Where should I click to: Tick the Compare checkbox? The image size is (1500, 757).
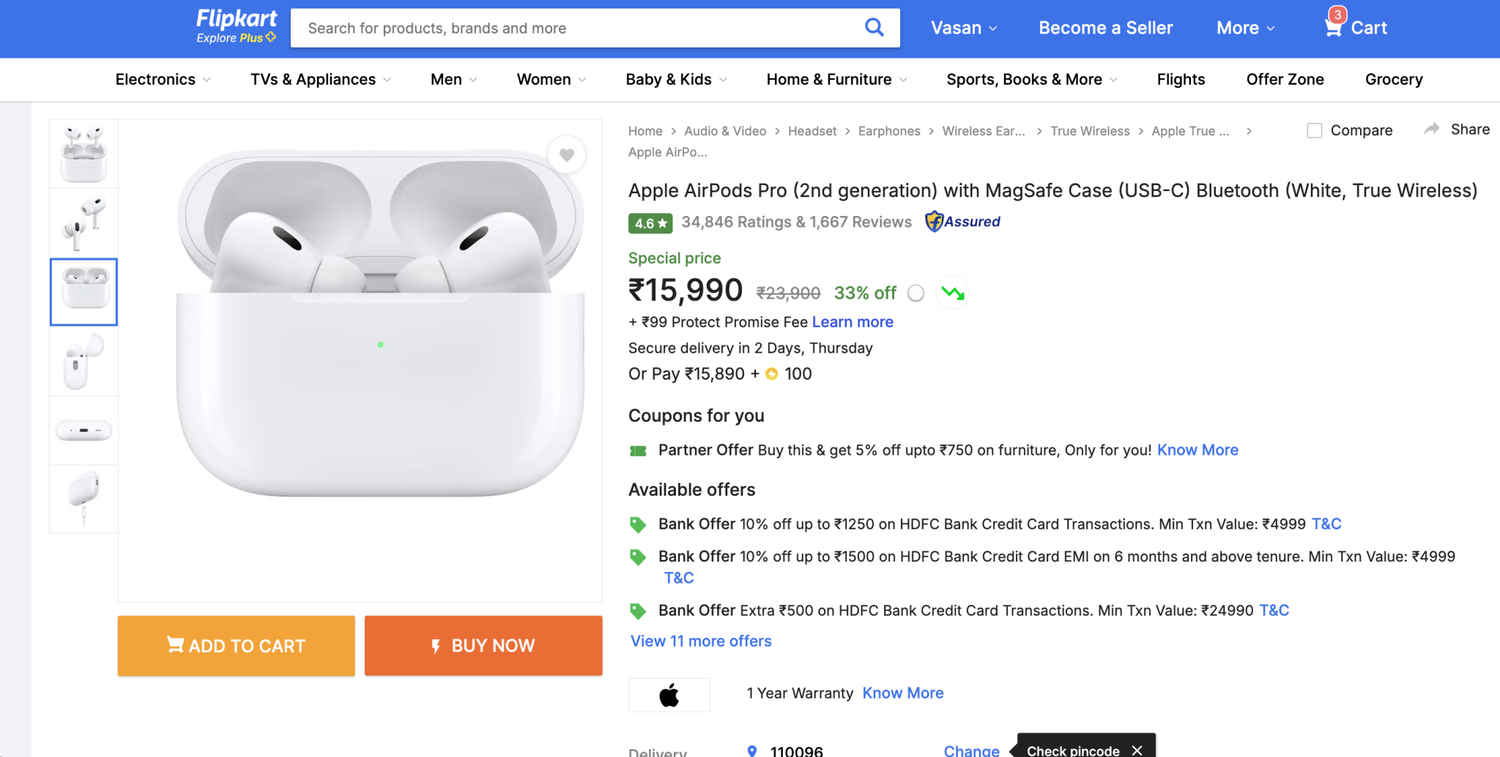pos(1315,130)
